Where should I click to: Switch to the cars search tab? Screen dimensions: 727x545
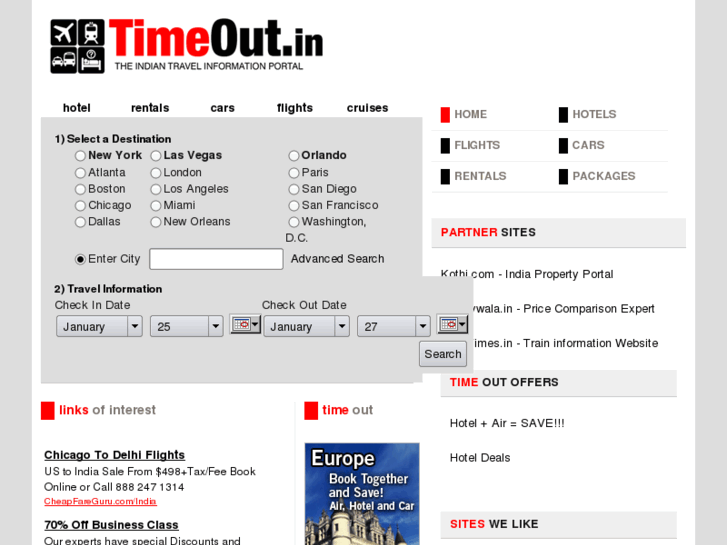click(x=223, y=108)
